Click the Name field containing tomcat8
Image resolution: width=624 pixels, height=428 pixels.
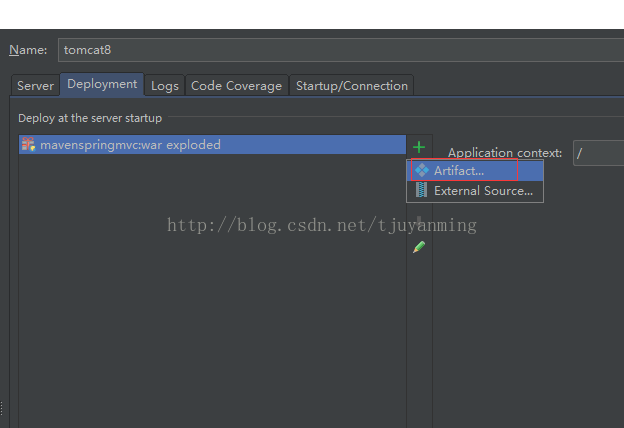(340, 50)
